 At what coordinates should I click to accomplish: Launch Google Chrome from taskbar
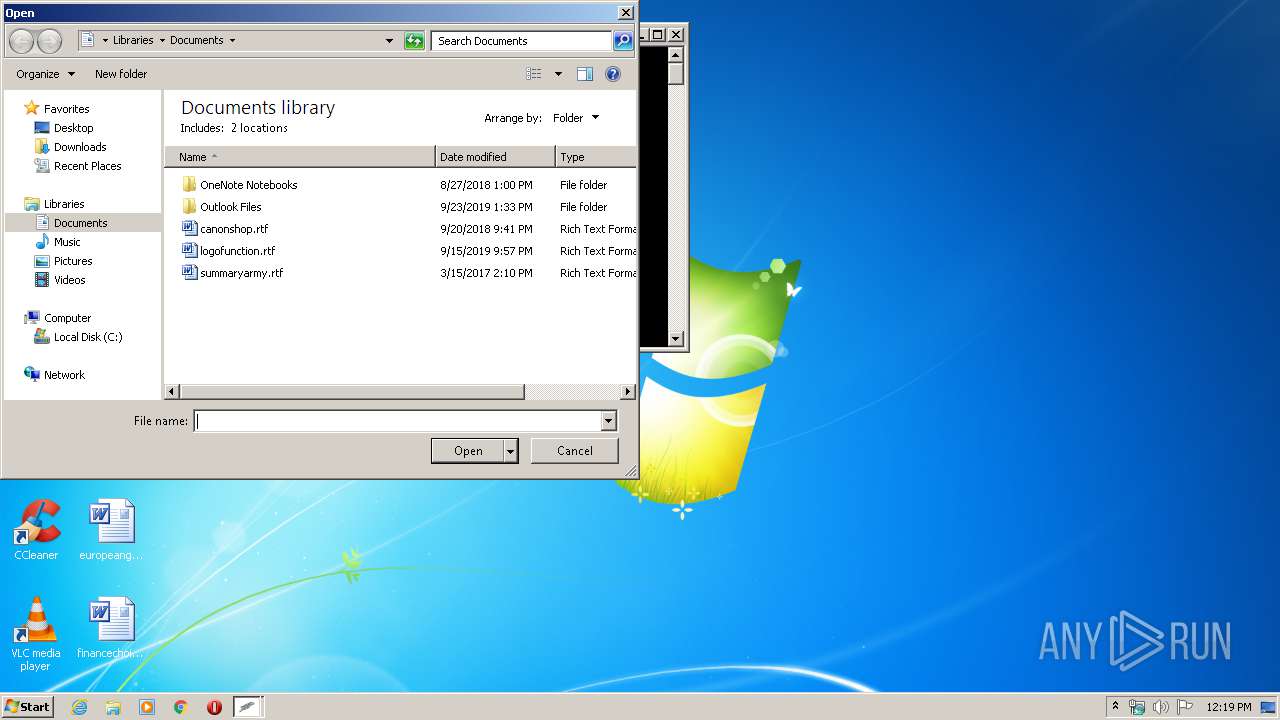point(181,707)
